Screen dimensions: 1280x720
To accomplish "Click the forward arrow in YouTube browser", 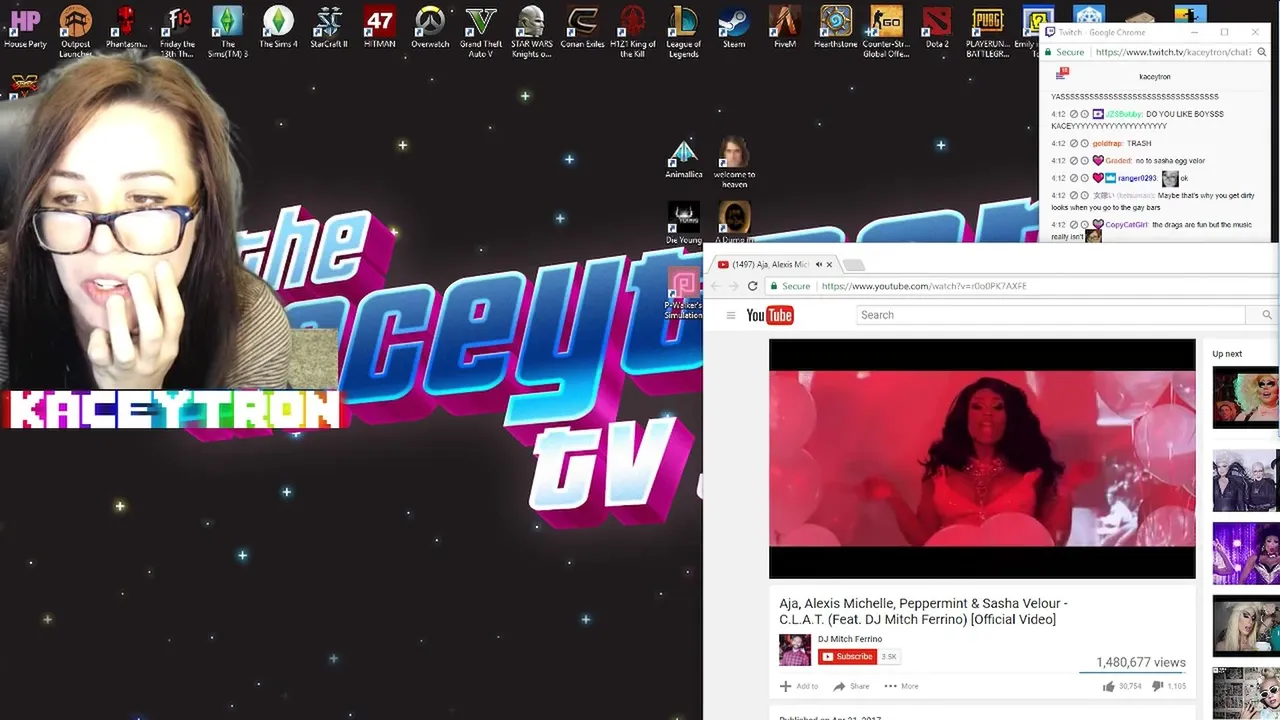I will (x=734, y=286).
